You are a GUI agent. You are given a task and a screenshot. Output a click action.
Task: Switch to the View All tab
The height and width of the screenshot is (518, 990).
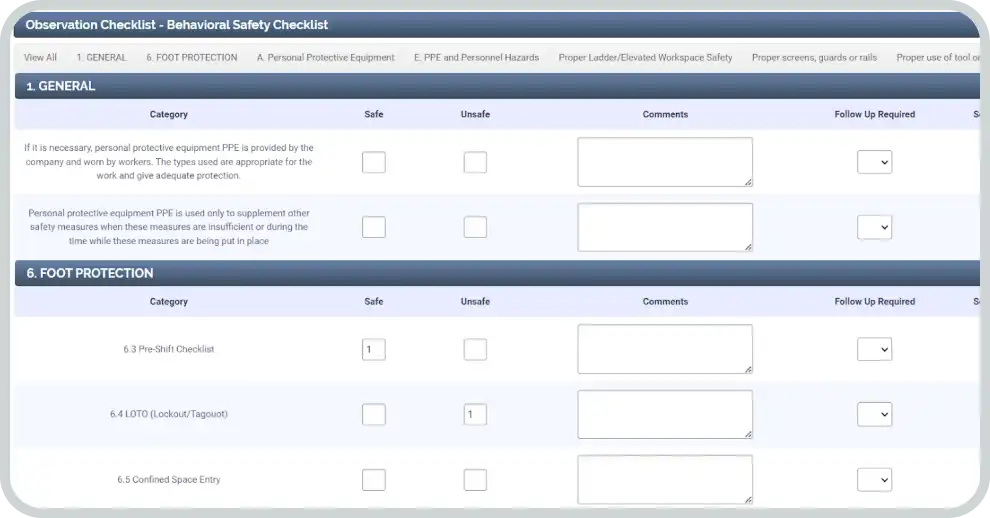pyautogui.click(x=40, y=58)
